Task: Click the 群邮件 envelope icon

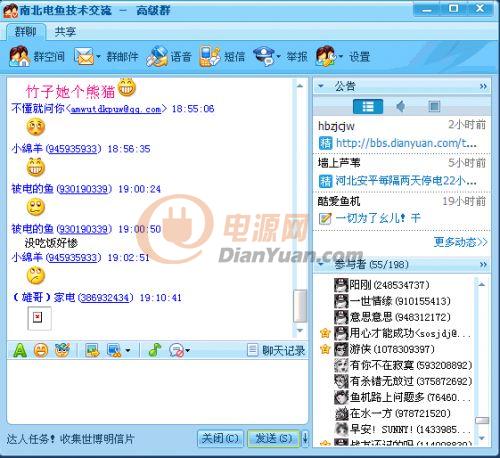Action: tap(84, 56)
